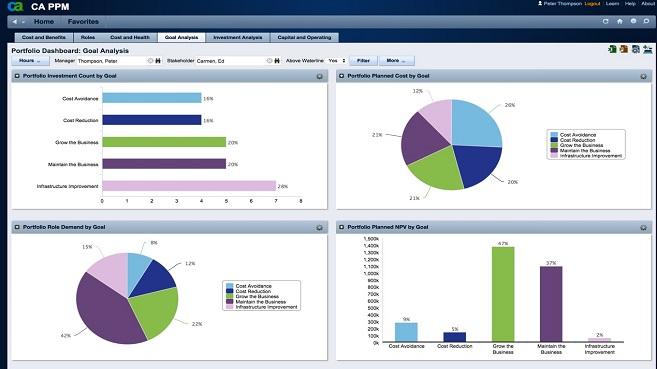This screenshot has width=657, height=369.
Task: Open the Favorites menu
Action: (x=83, y=21)
